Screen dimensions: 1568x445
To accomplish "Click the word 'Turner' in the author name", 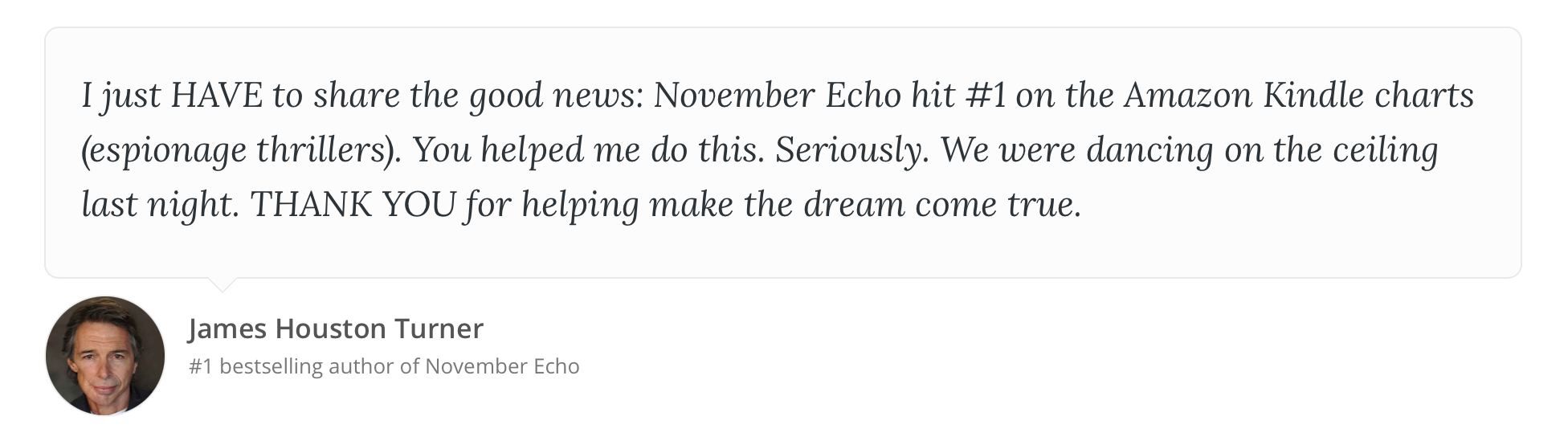I will [439, 329].
